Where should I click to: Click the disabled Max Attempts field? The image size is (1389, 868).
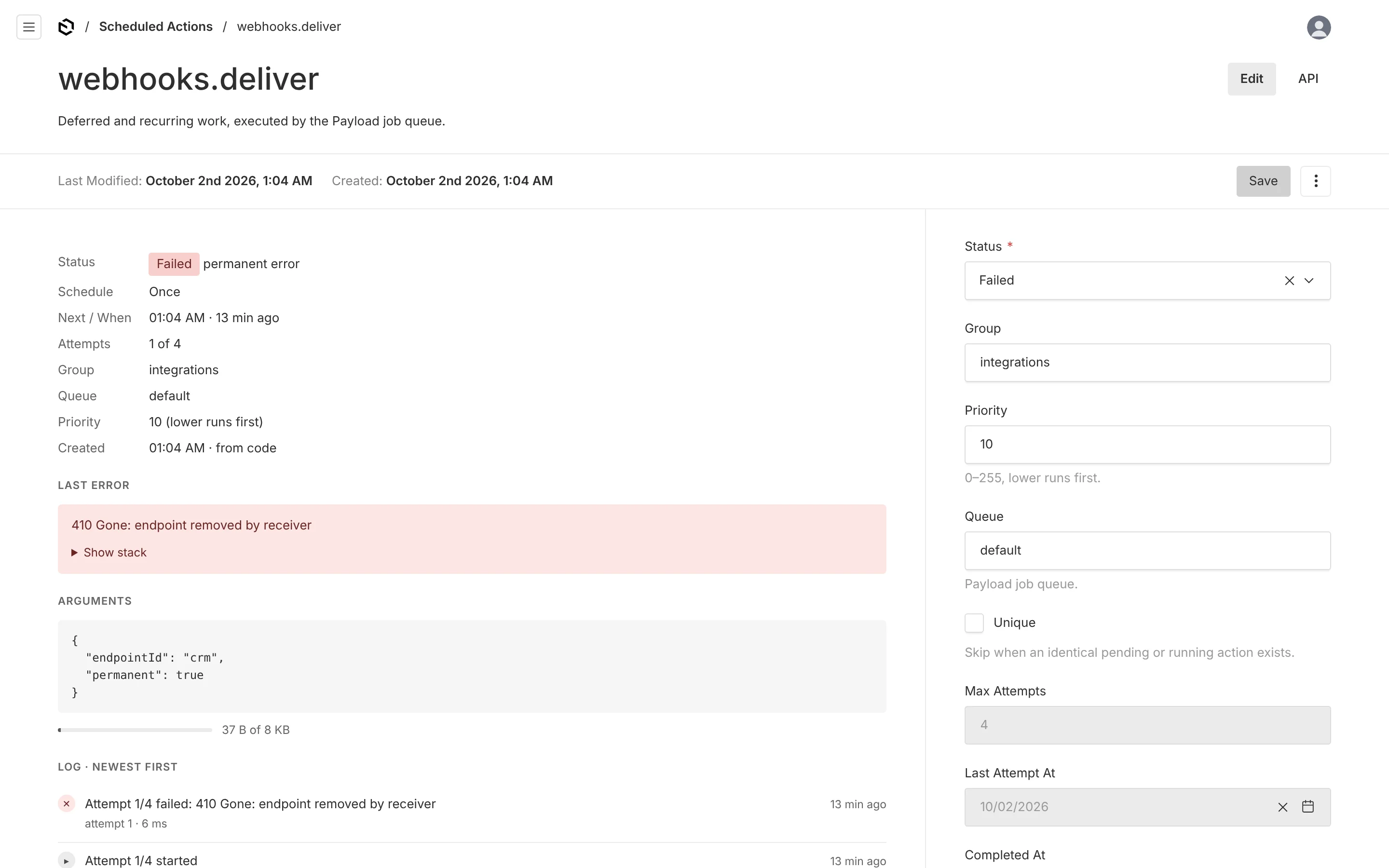(1147, 726)
